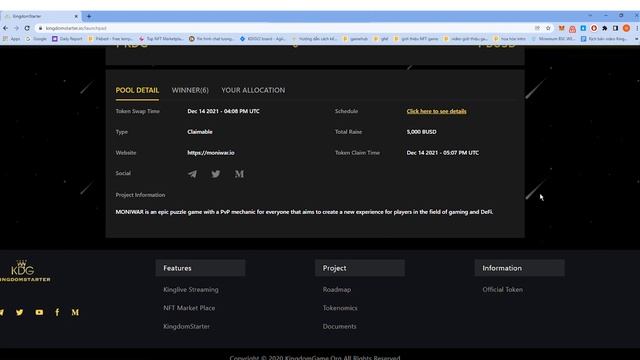Open the Documents footer link
This screenshot has width=640, height=360.
[x=340, y=326]
